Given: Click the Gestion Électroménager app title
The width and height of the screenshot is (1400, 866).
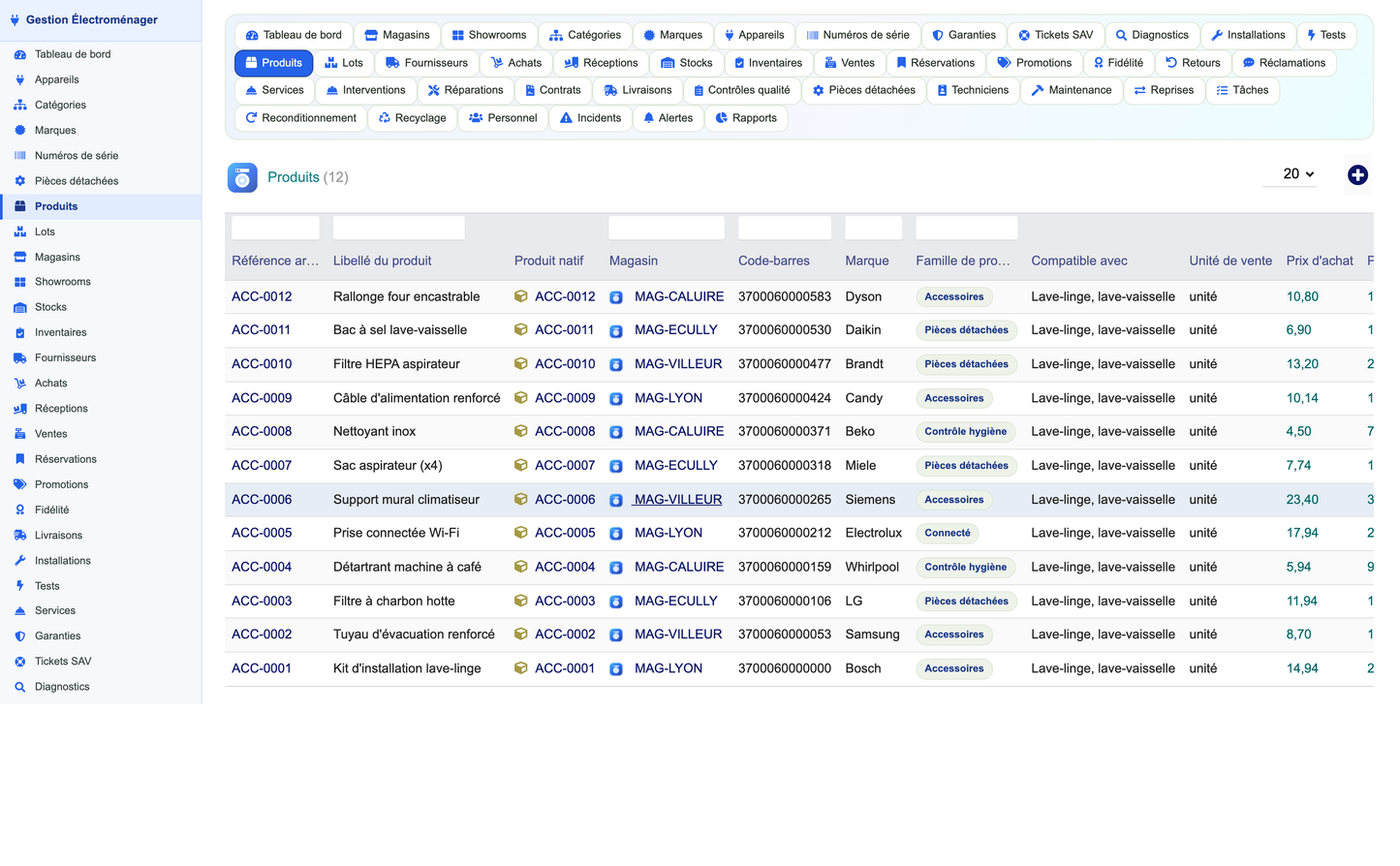Looking at the screenshot, I should pos(92,19).
